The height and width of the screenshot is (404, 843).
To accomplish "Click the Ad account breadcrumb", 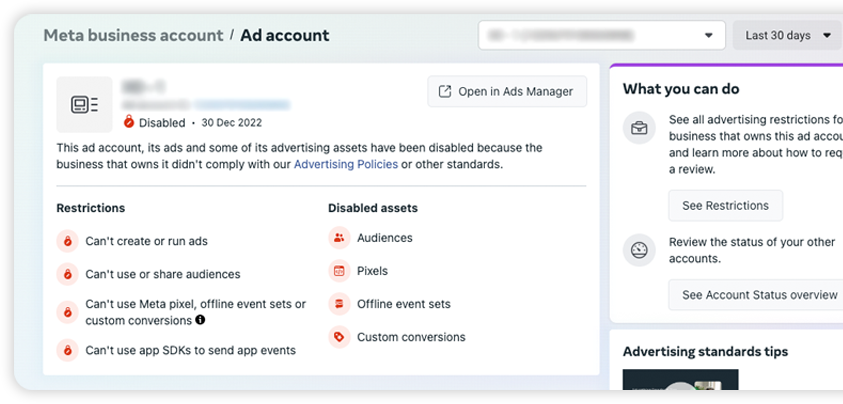I will (x=285, y=36).
